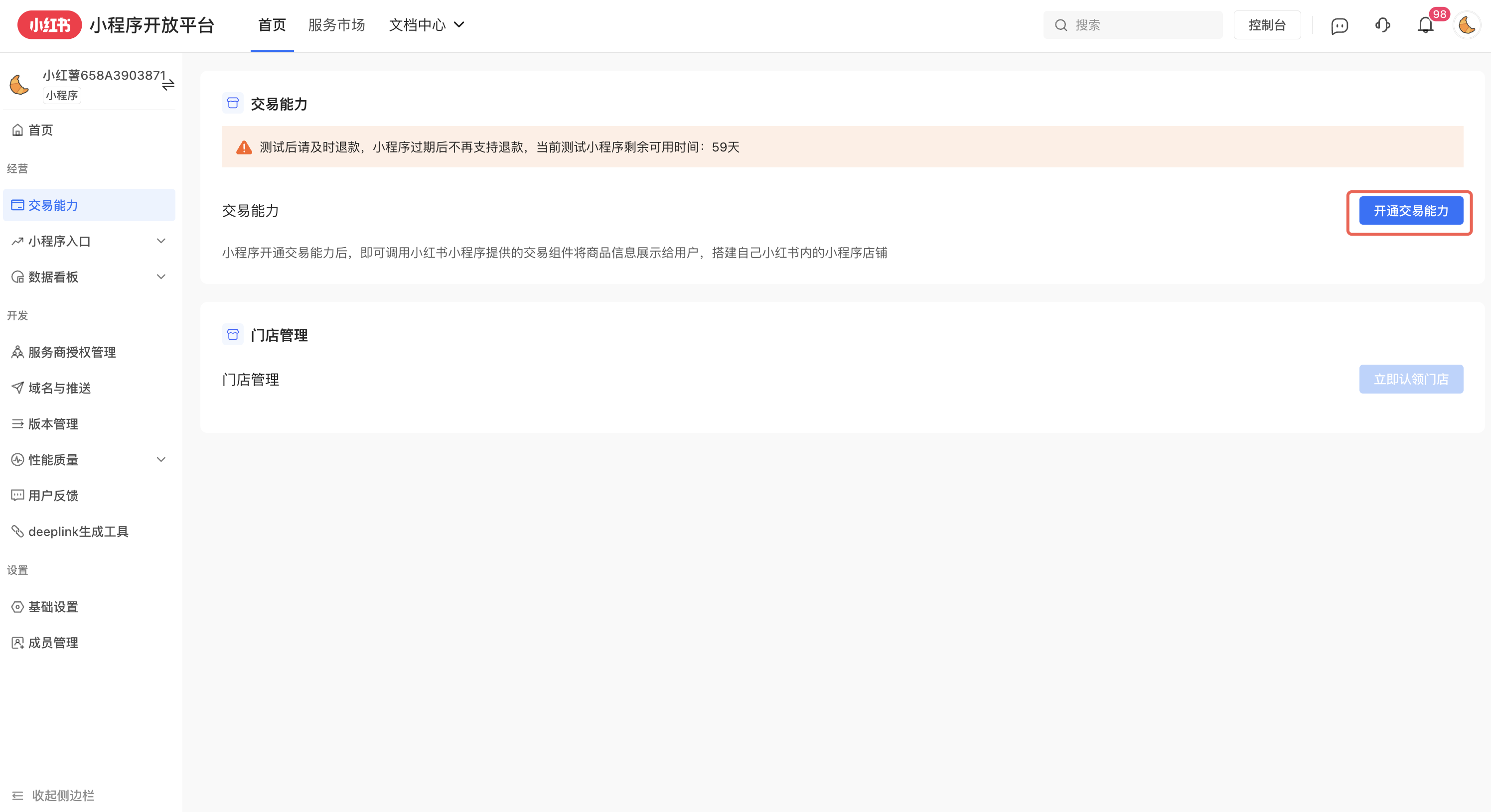Click the customer service headset icon
This screenshot has height=812, width=1491.
[1383, 25]
